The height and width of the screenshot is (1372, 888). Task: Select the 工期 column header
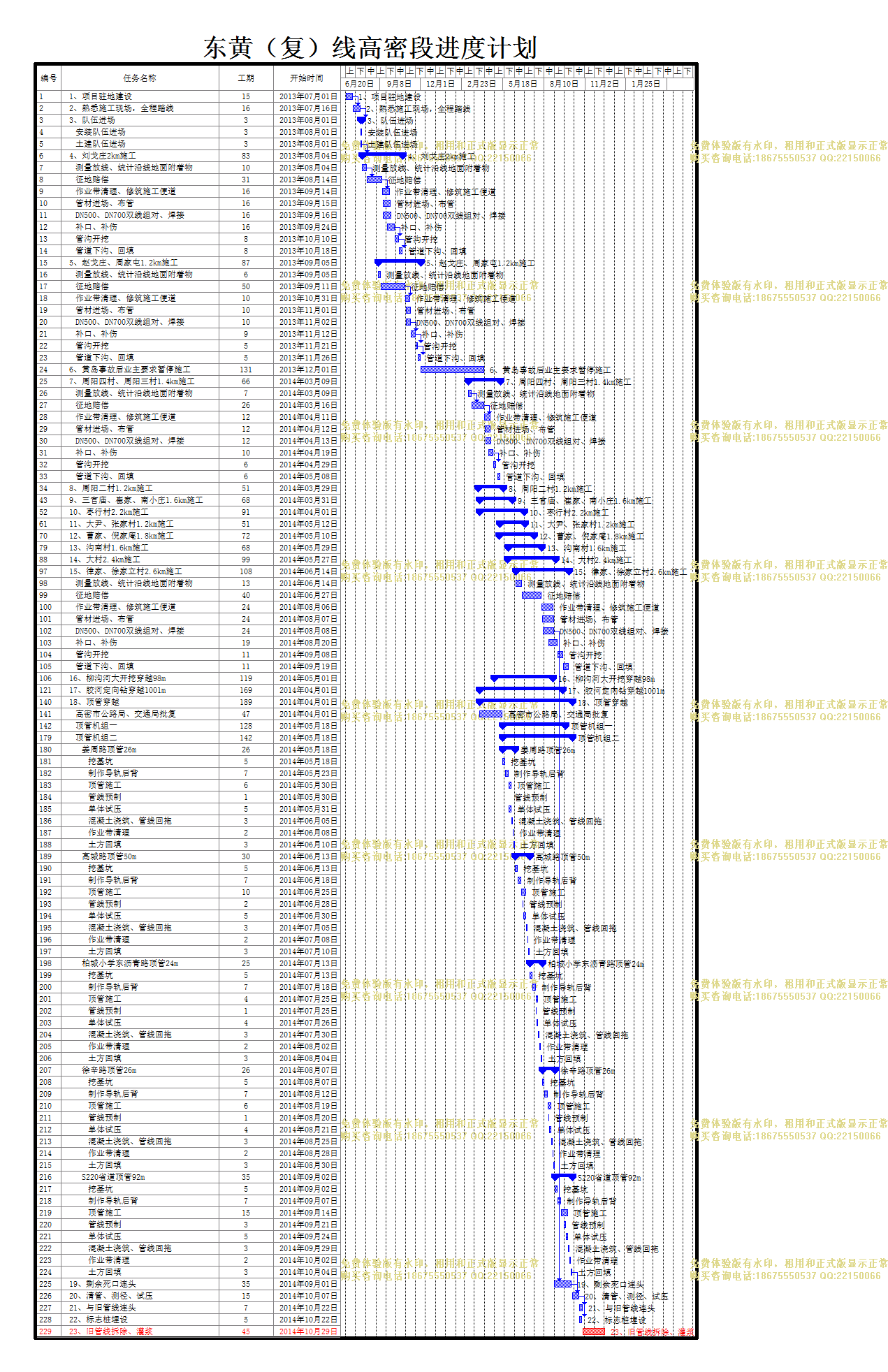(246, 78)
